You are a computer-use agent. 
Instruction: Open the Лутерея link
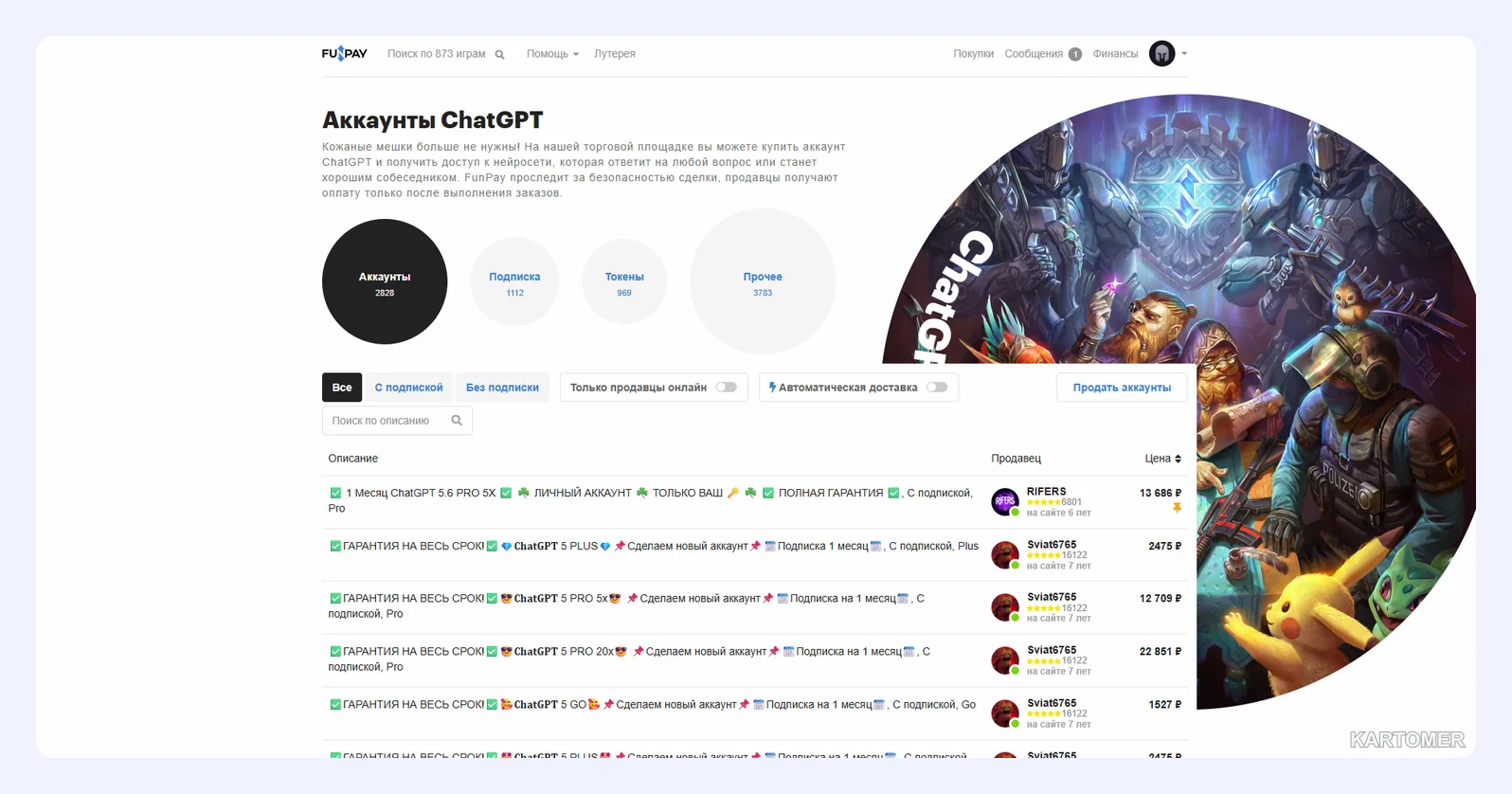pyautogui.click(x=615, y=54)
